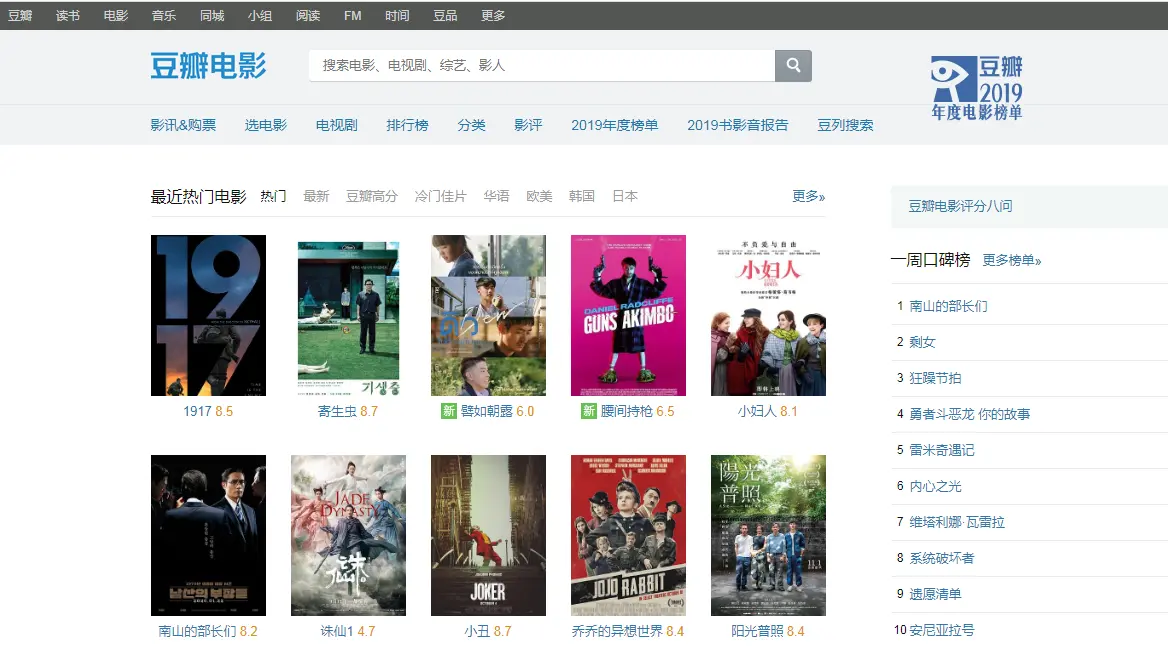Screen dimensions: 1168x647
Task: Switch to the 豆瓣高分 filter tab
Action: click(372, 197)
